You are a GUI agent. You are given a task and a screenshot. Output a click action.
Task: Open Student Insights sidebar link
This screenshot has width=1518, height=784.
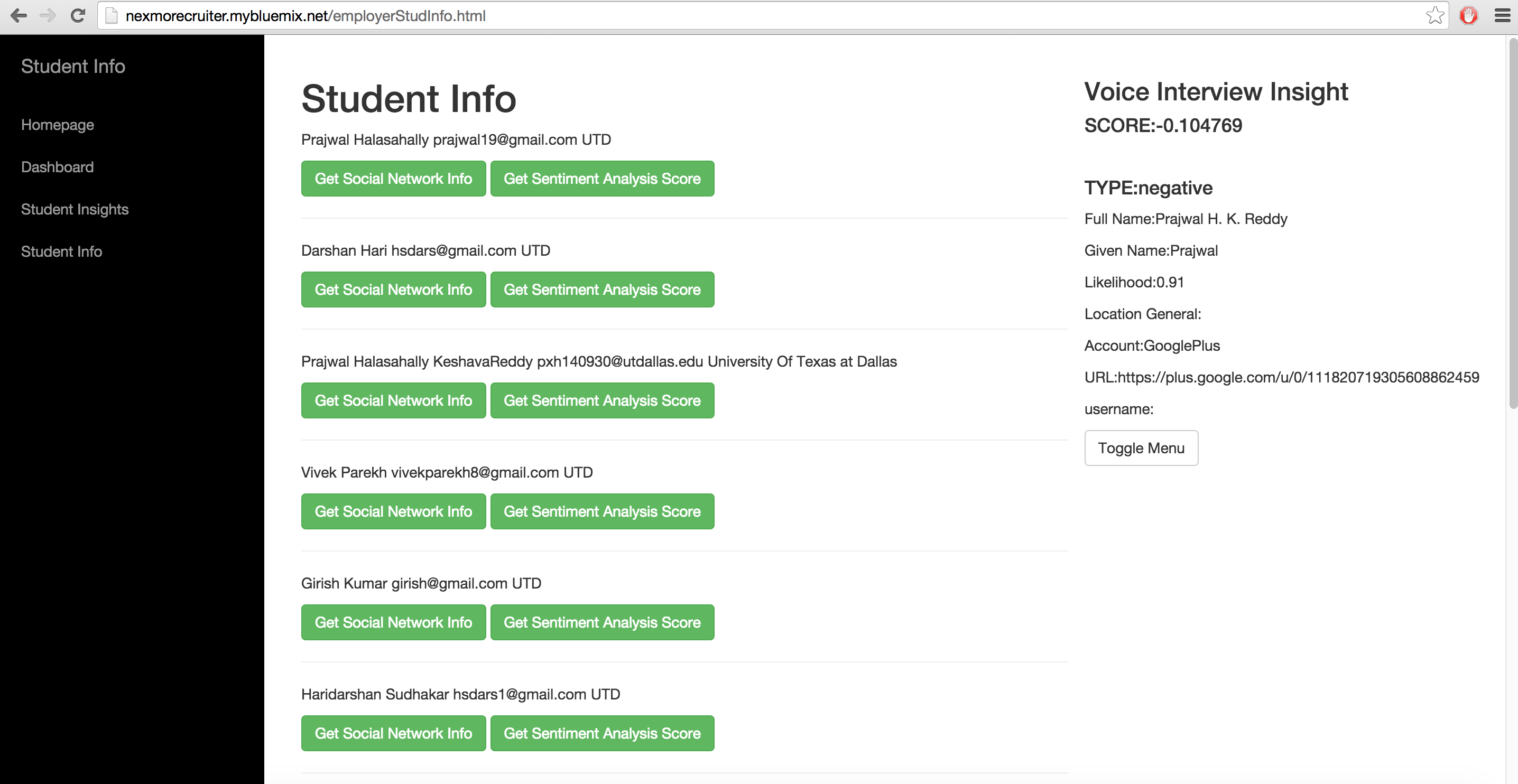pyautogui.click(x=75, y=209)
